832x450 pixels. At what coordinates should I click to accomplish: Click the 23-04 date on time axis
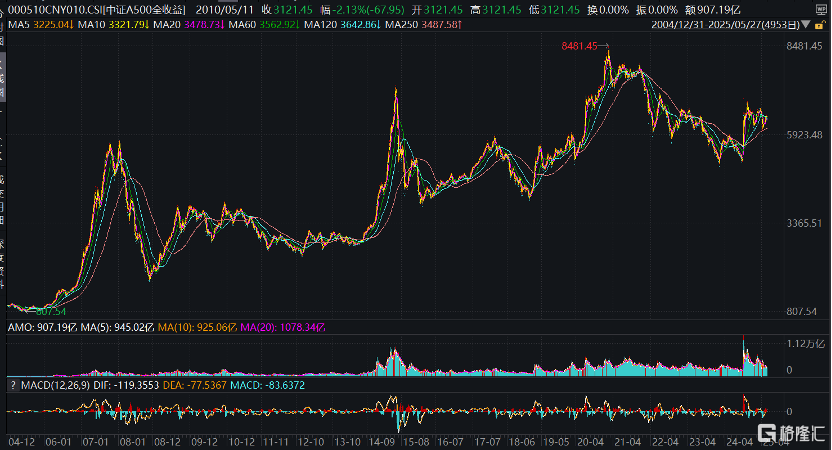(702, 442)
